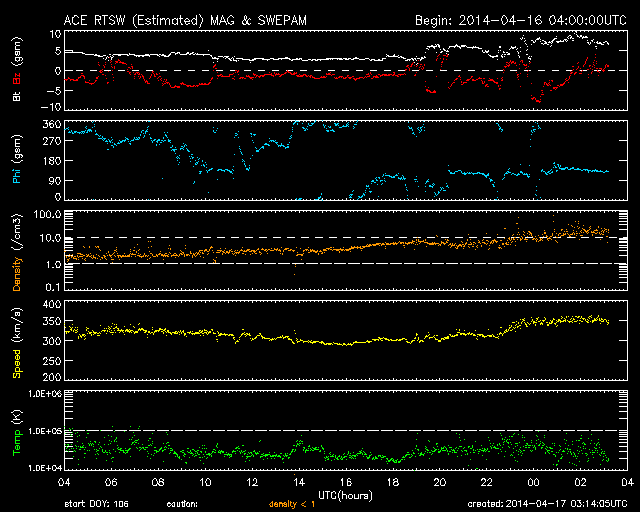
Task: Click the 400 label on Speed axis
Action: 52,305
